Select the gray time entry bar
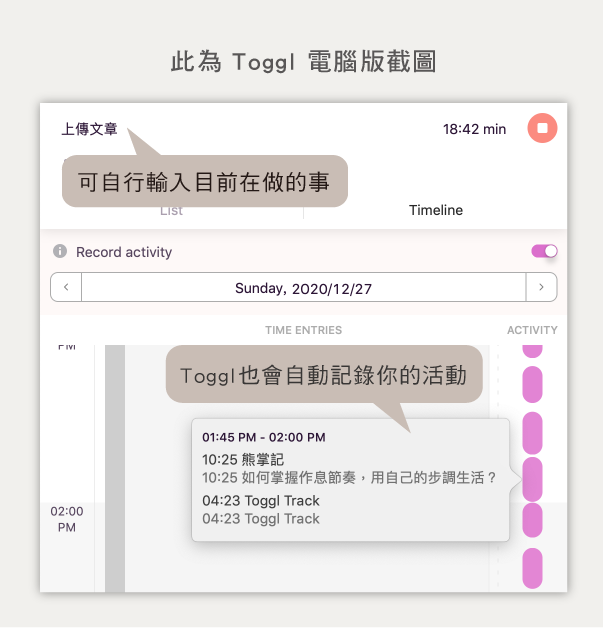The image size is (603, 628). click(x=115, y=468)
